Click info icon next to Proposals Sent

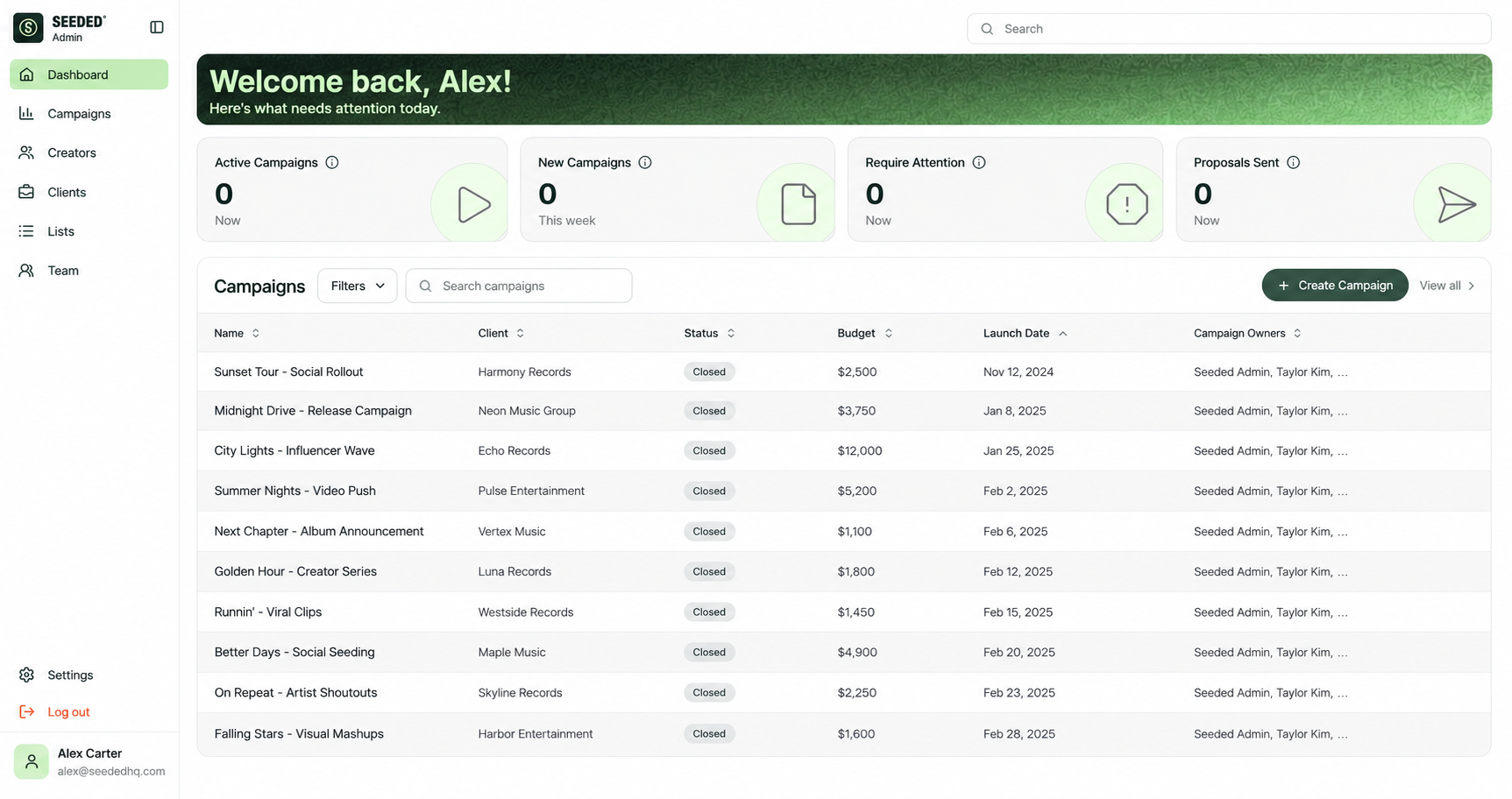pyautogui.click(x=1293, y=162)
